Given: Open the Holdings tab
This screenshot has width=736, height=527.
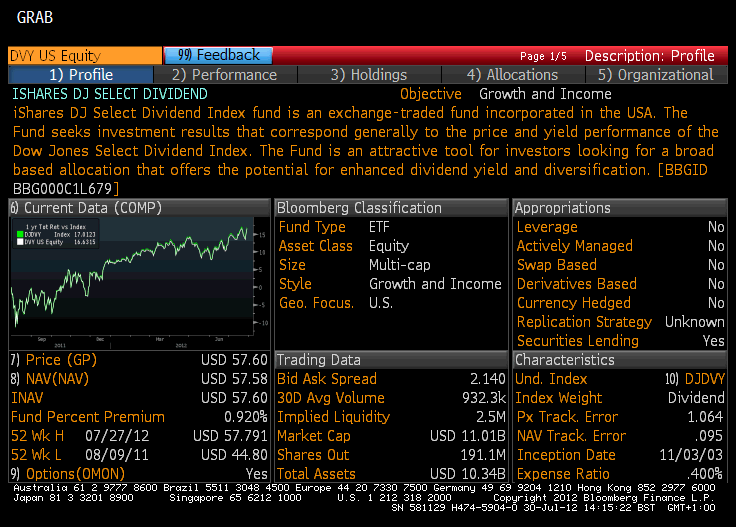Looking at the screenshot, I should 369,75.
